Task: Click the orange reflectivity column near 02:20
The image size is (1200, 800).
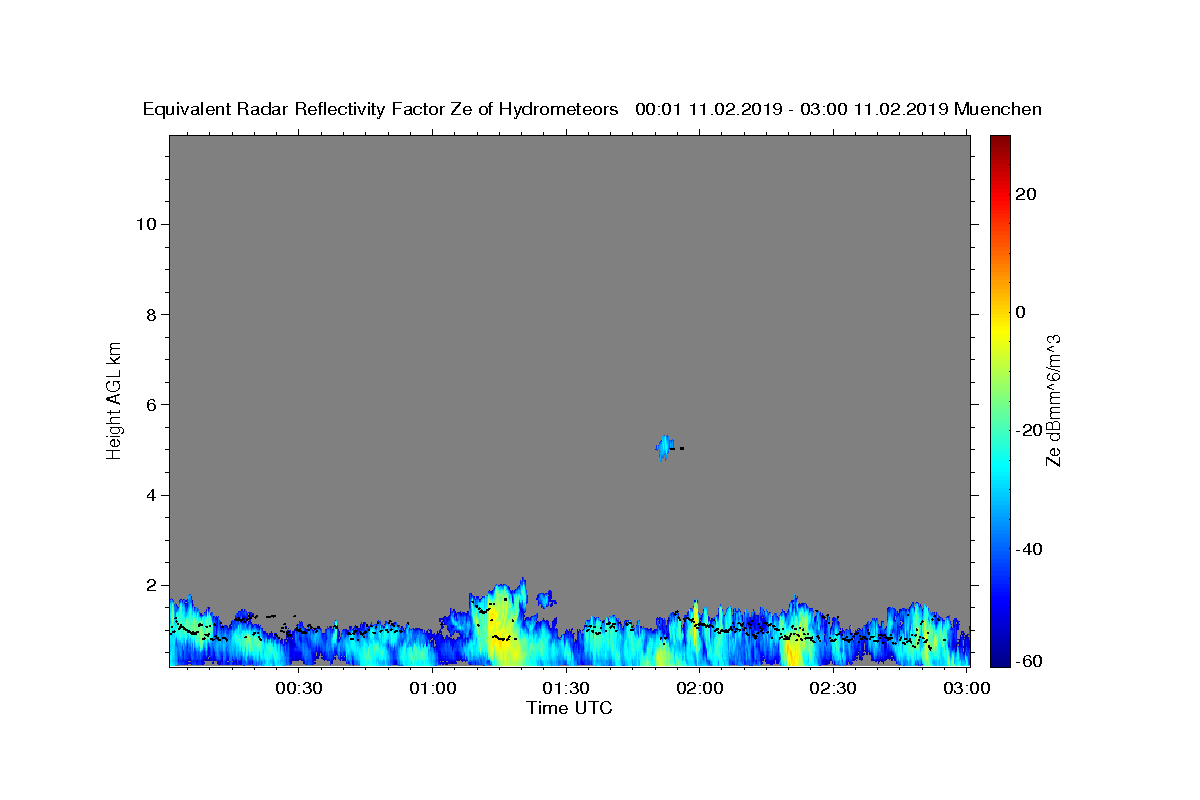Action: pos(794,652)
